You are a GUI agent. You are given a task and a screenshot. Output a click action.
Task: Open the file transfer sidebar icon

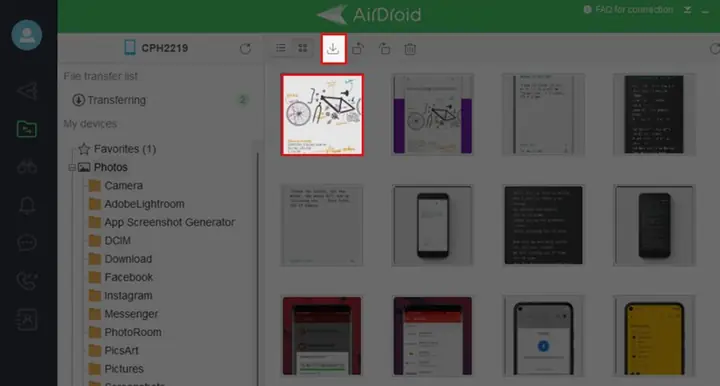(27, 129)
